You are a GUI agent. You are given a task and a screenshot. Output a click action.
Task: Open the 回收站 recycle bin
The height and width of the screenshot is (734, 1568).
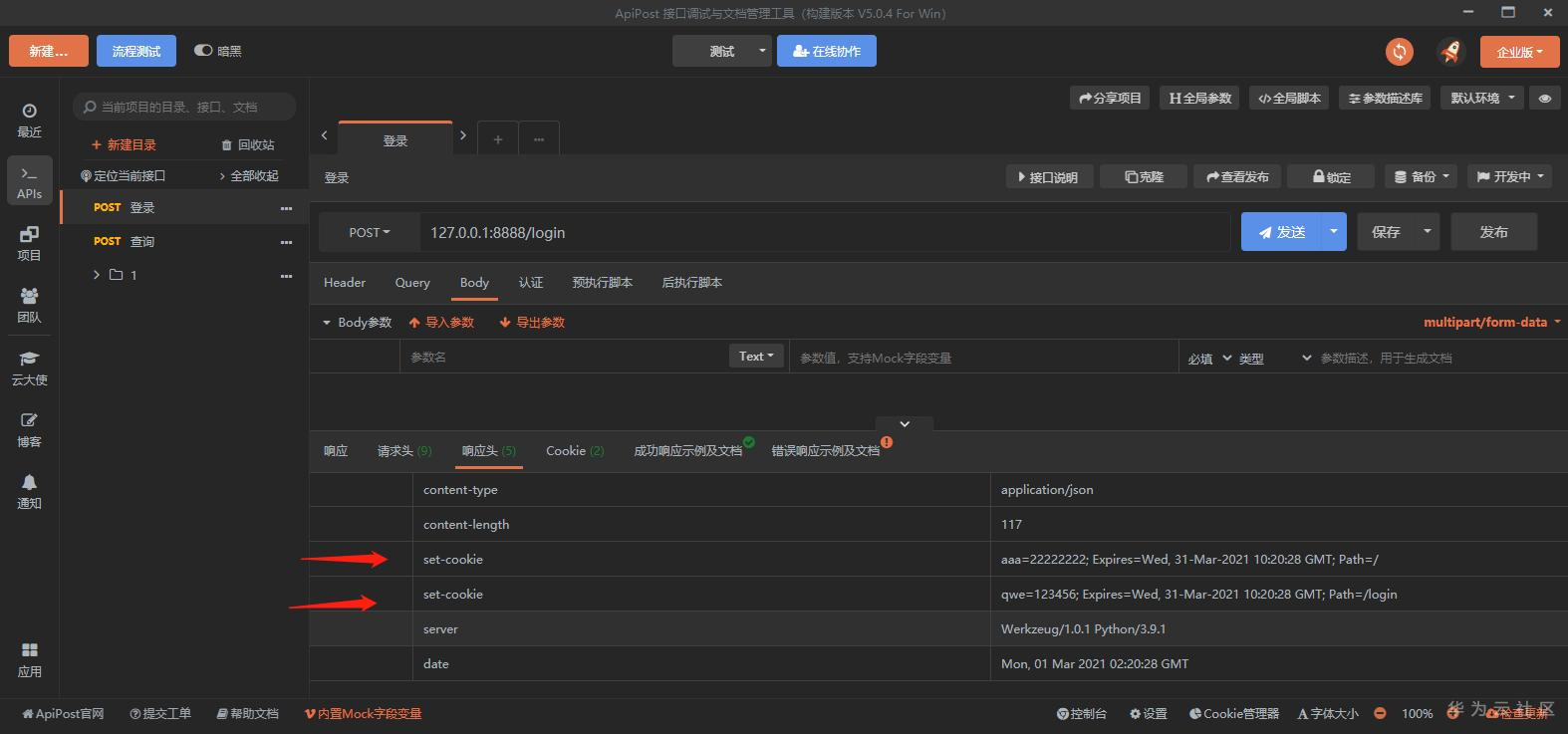(248, 144)
